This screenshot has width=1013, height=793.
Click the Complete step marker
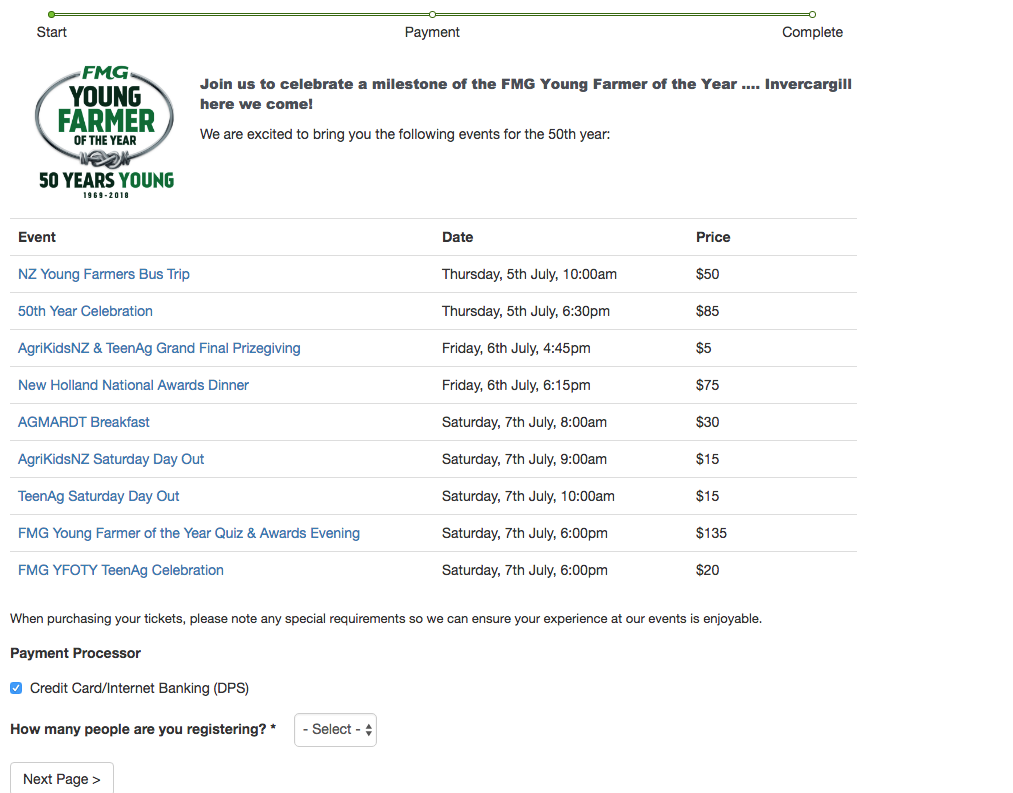[x=812, y=15]
